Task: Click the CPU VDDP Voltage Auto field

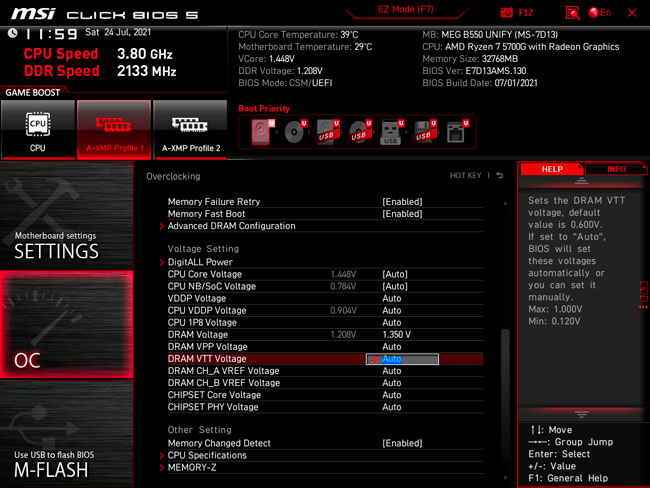Action: pos(391,311)
